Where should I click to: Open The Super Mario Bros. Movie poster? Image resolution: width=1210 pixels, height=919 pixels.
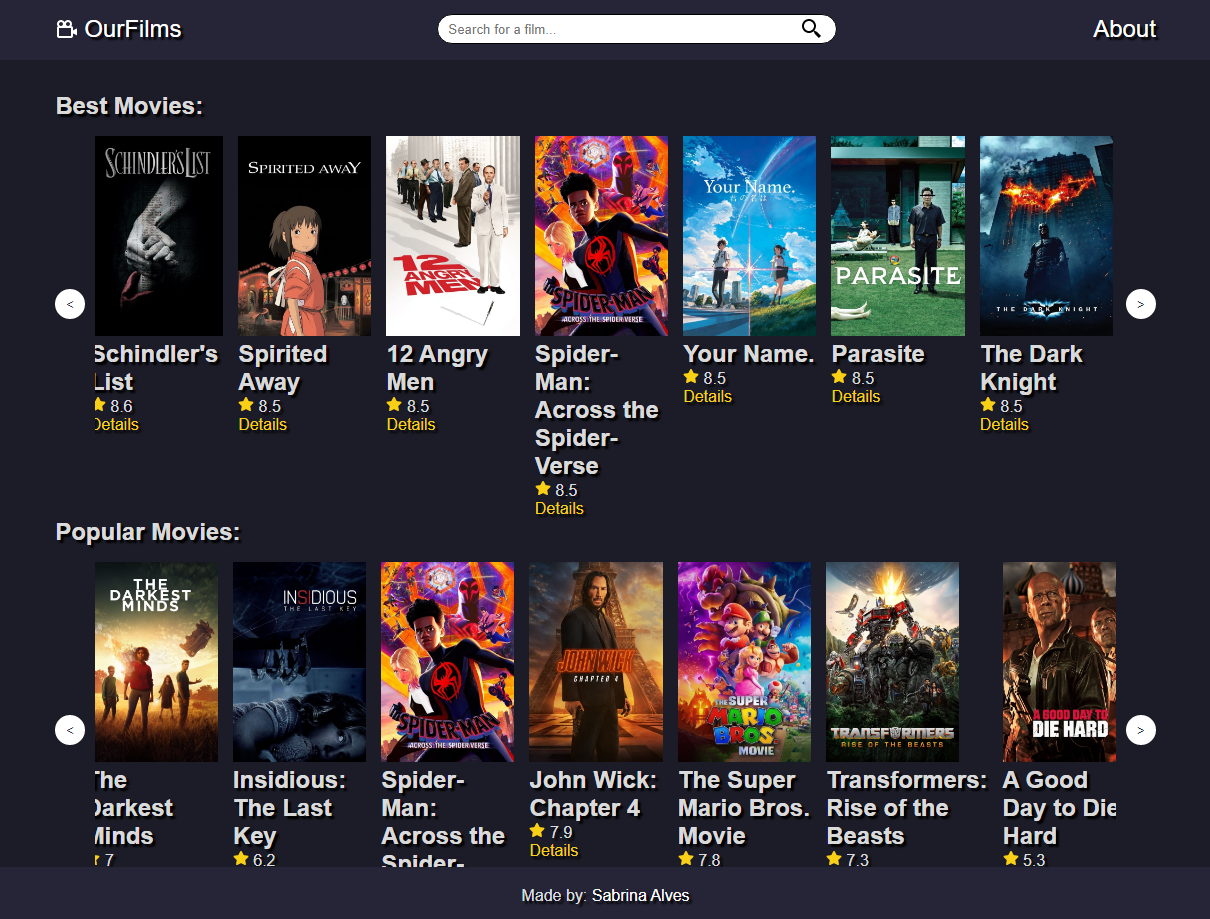[x=744, y=661]
